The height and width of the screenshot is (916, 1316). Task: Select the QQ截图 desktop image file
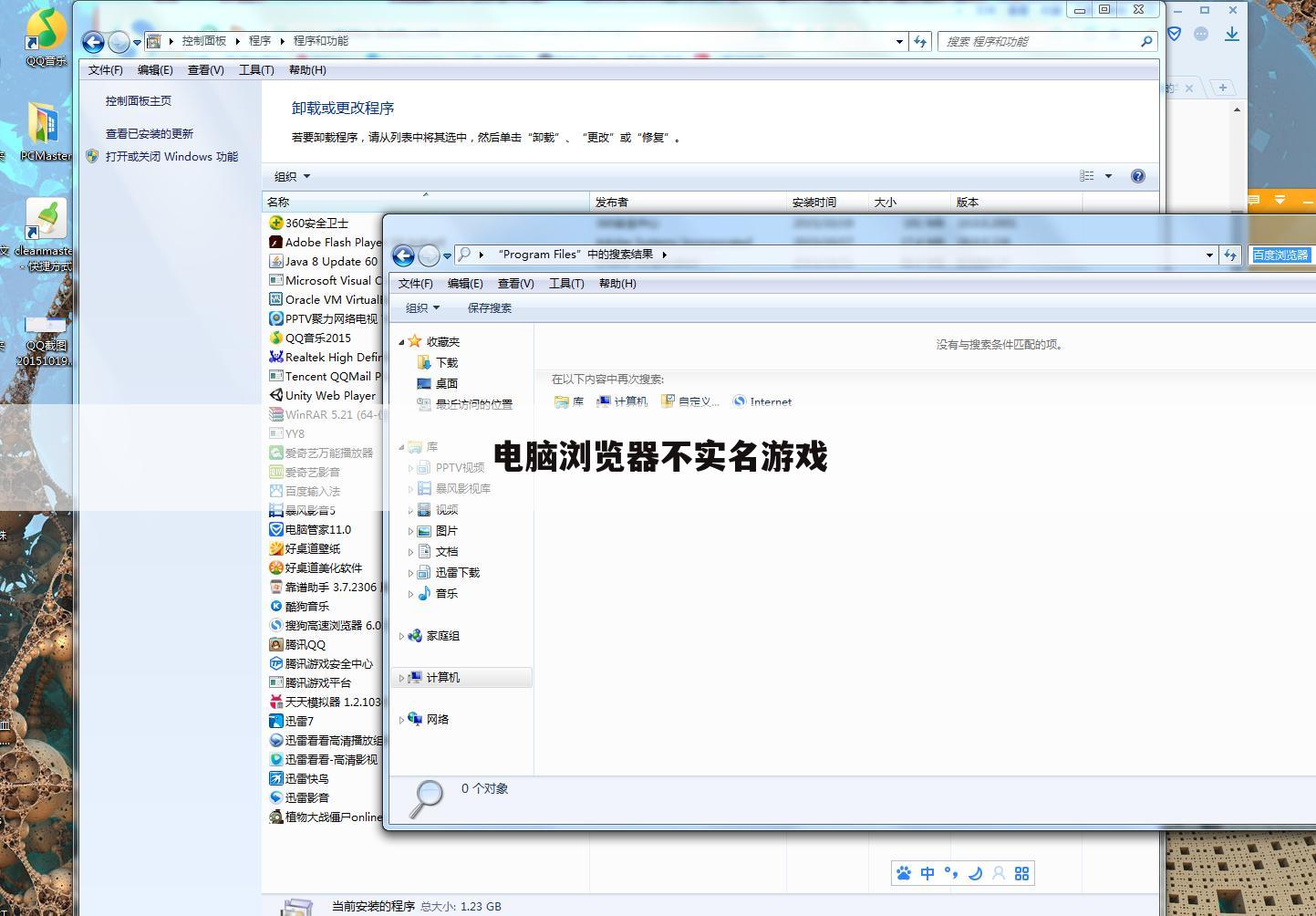click(x=46, y=340)
